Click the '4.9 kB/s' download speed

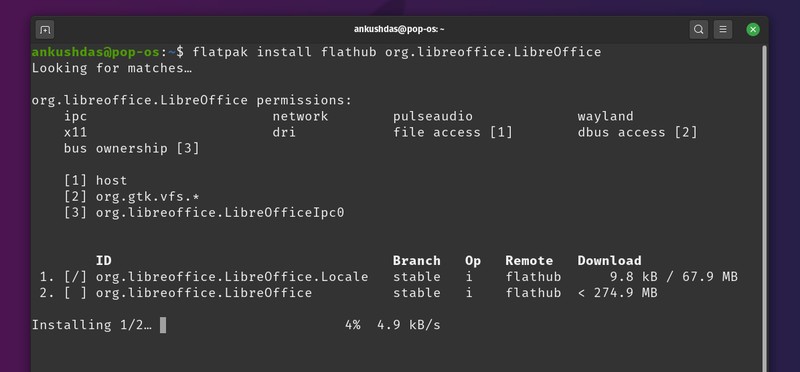coord(409,325)
